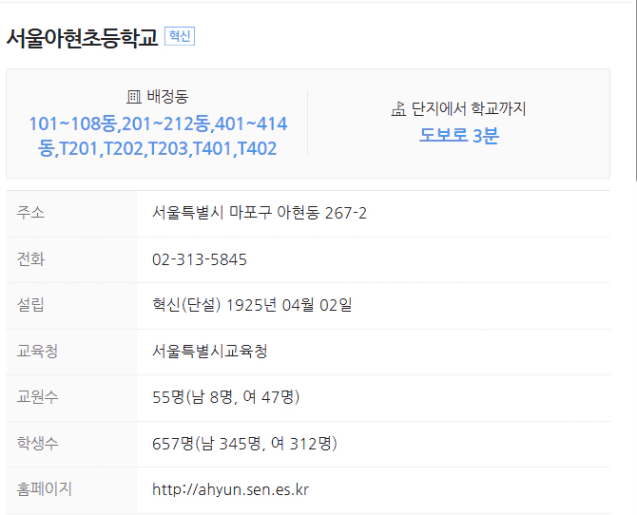Image resolution: width=637 pixels, height=515 pixels.
Task: Click the student count 657명(남 345명, 여 312명)
Action: [245, 443]
